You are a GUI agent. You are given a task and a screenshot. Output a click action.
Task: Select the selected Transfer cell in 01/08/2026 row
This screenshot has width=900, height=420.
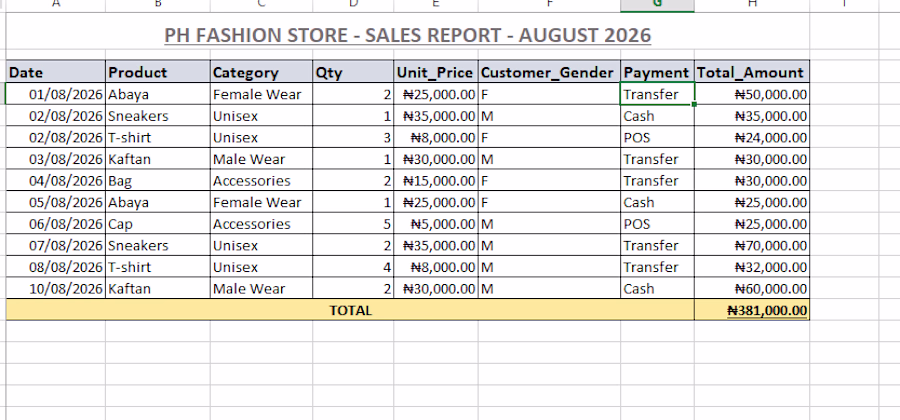coord(657,94)
